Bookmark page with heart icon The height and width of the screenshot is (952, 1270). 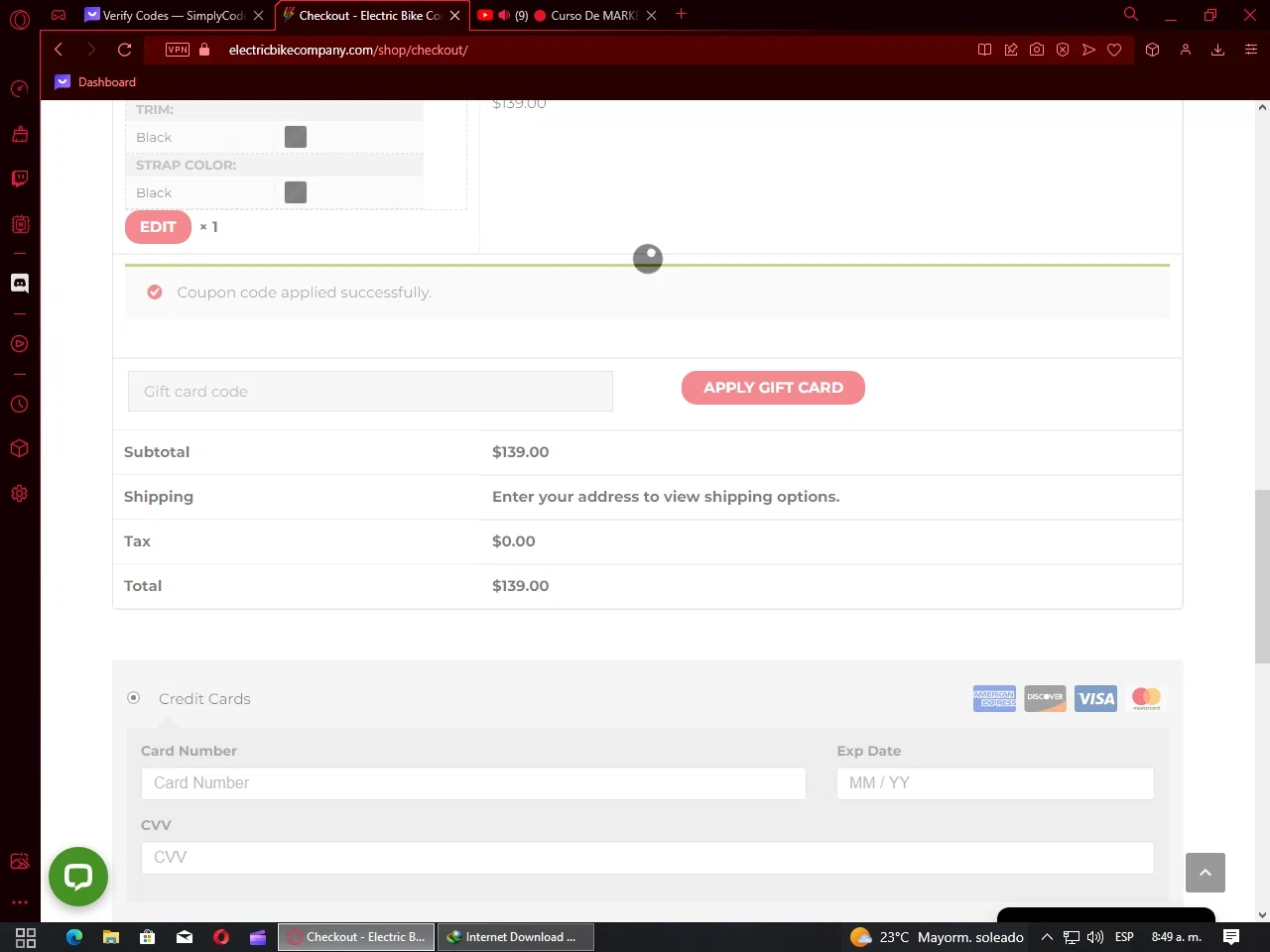point(1114,50)
